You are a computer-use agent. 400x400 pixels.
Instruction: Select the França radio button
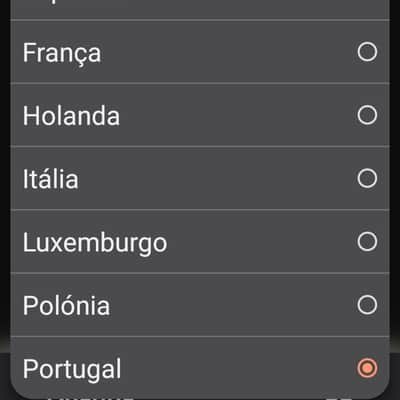367,52
